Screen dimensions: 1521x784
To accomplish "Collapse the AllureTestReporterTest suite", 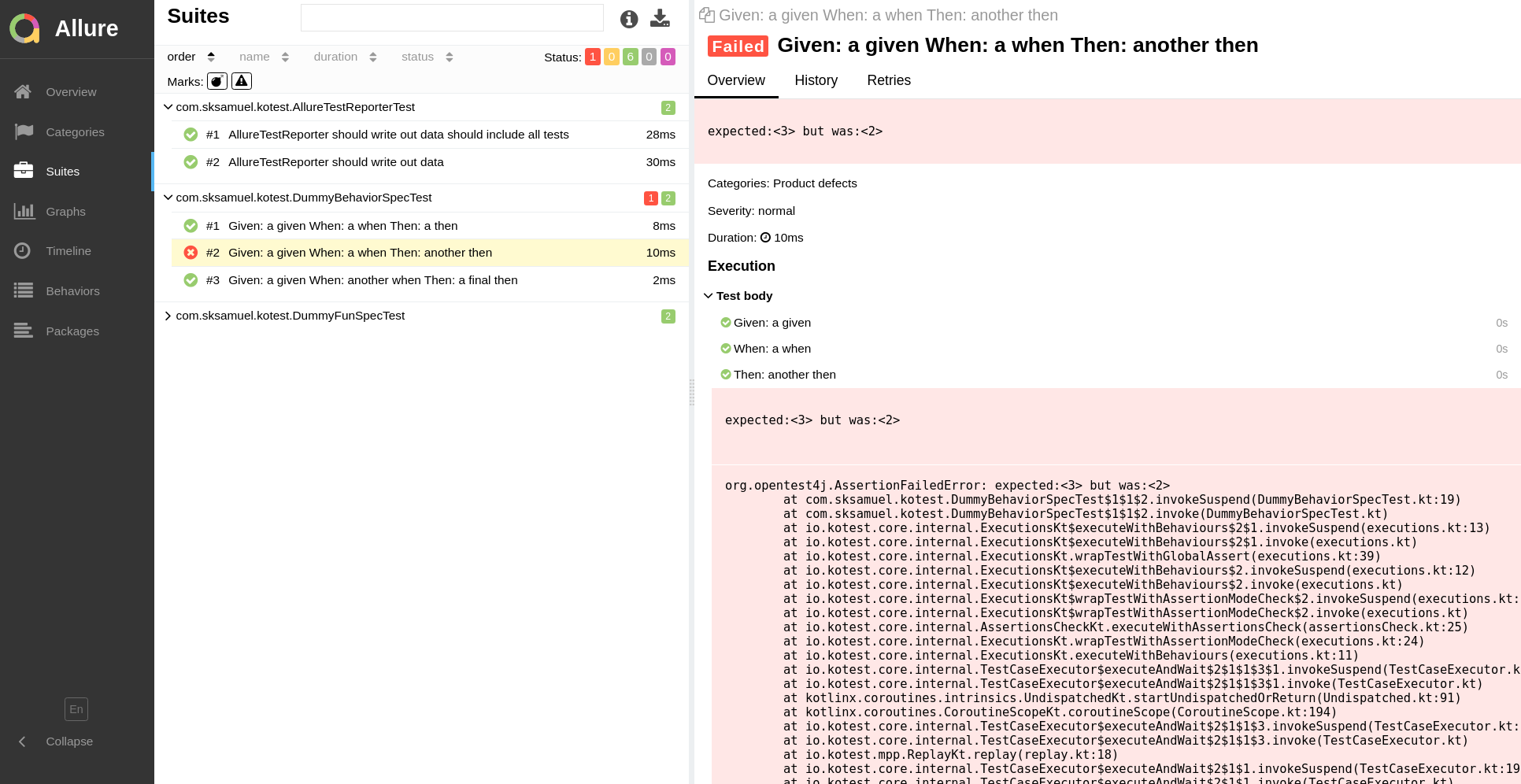I will pyautogui.click(x=168, y=107).
